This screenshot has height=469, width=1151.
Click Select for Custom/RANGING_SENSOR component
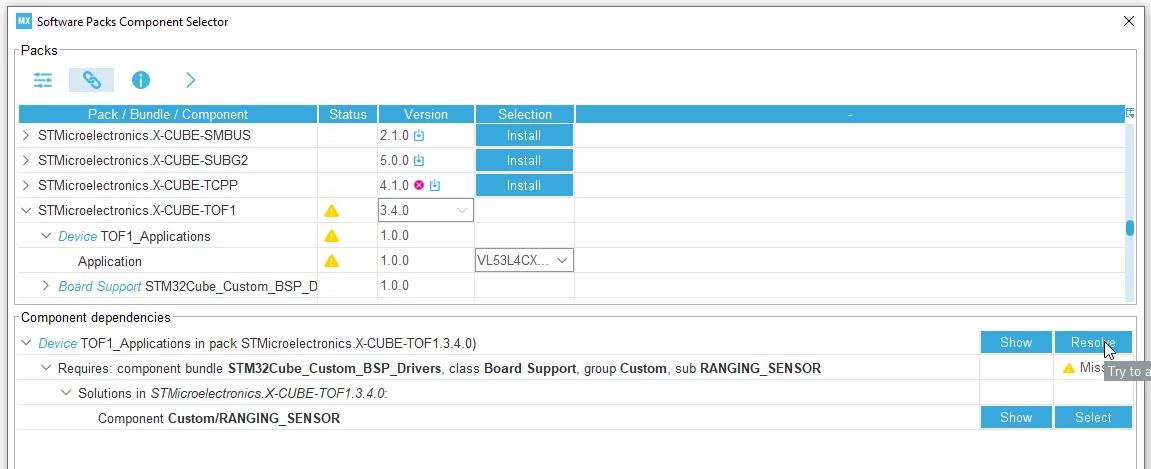1093,418
